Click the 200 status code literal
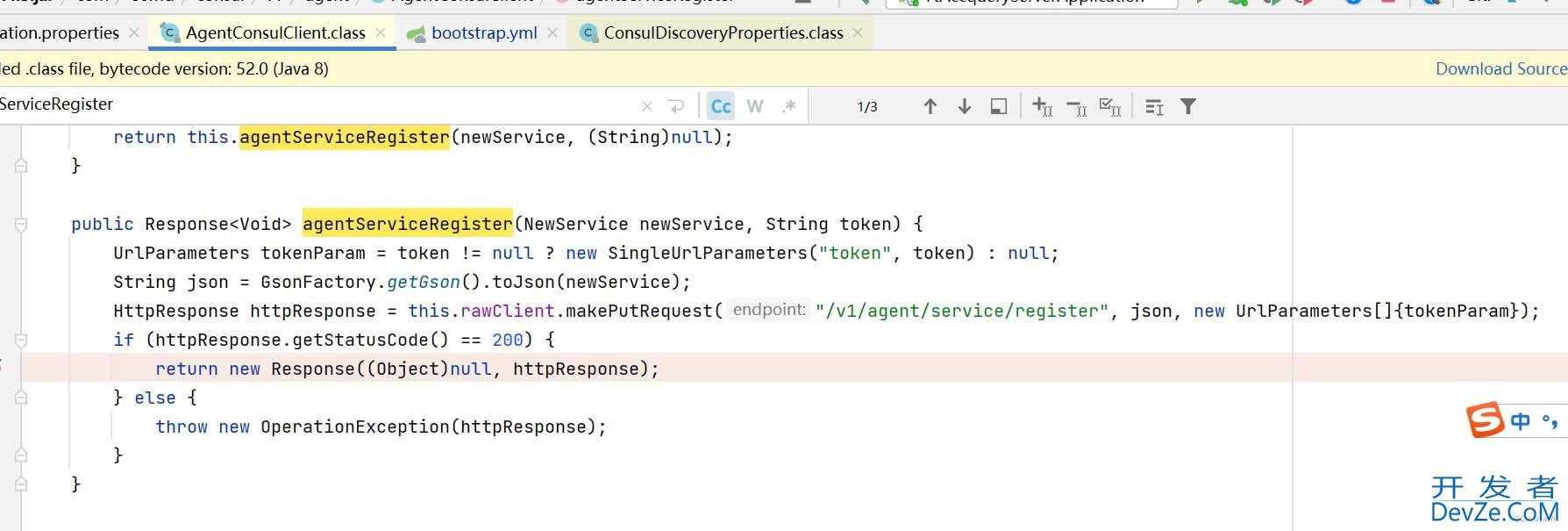The width and height of the screenshot is (1568, 531). click(508, 340)
